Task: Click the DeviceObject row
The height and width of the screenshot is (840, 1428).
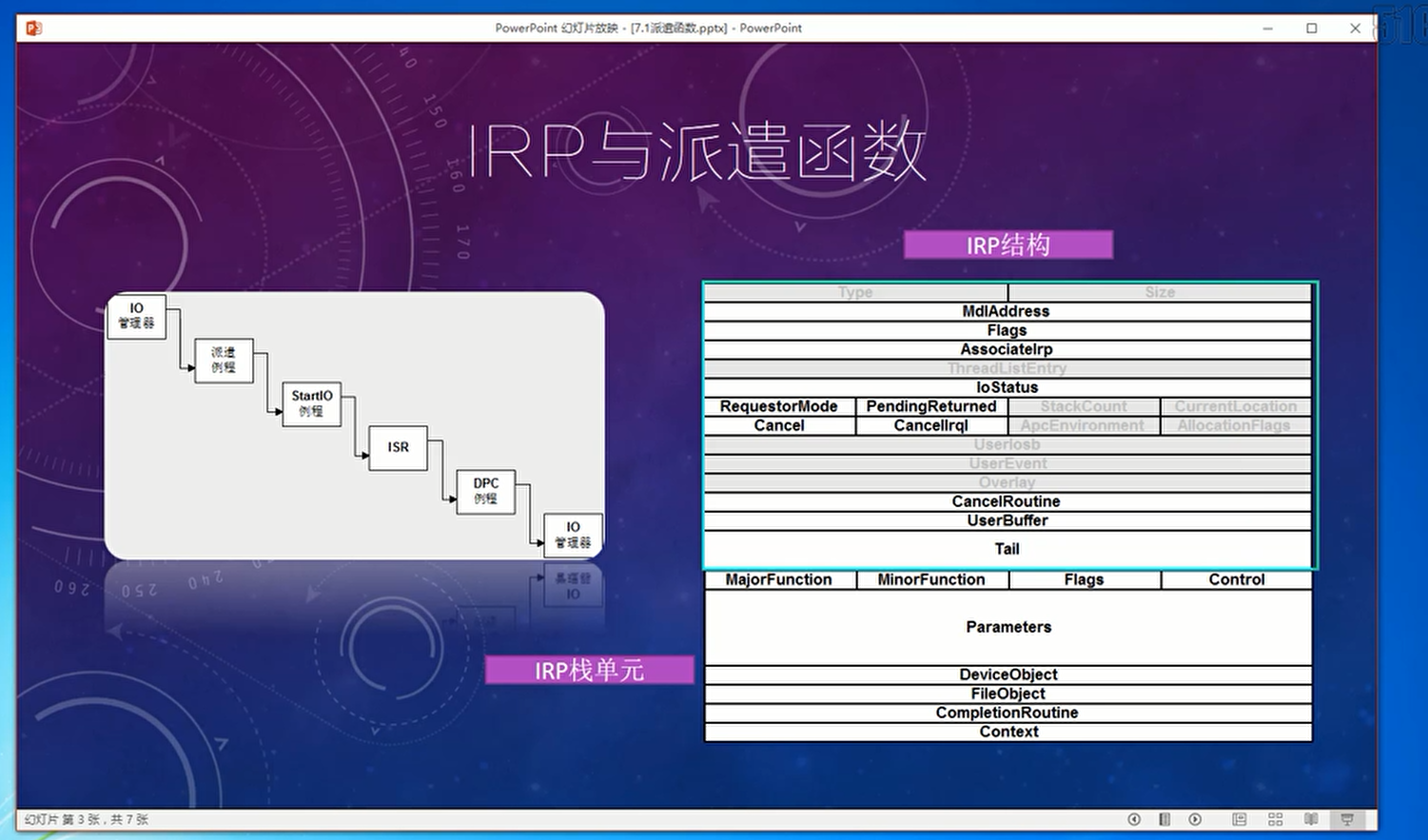Action: point(1007,674)
